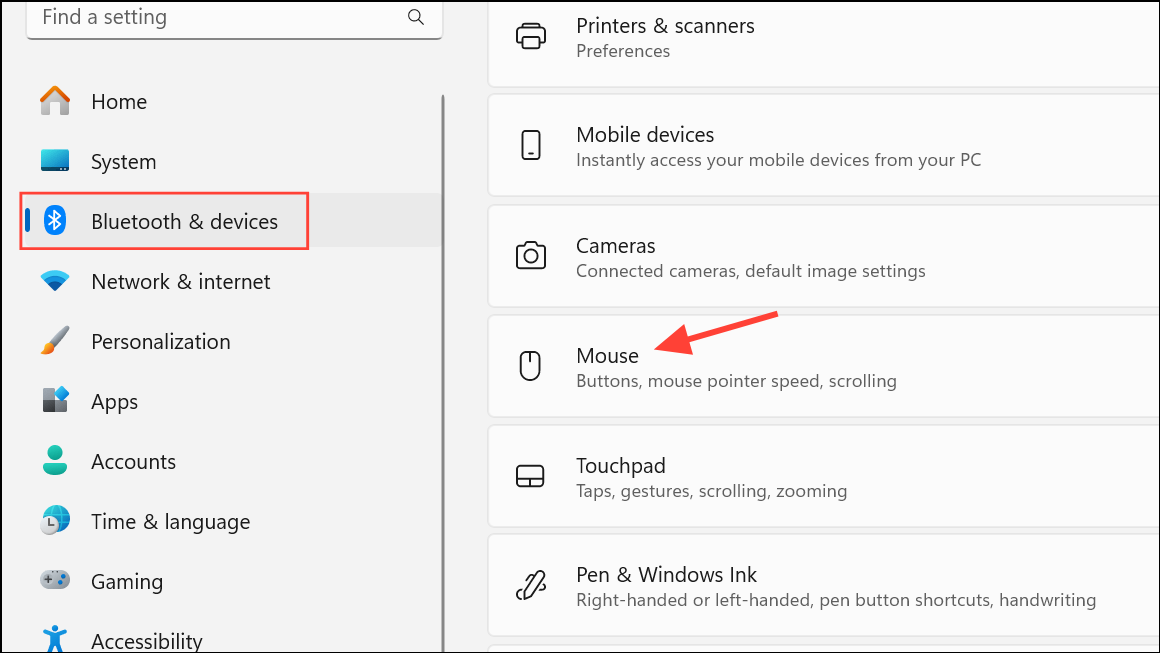Click the mouse icon next to Mouse settings
This screenshot has height=653, width=1160.
coord(531,365)
